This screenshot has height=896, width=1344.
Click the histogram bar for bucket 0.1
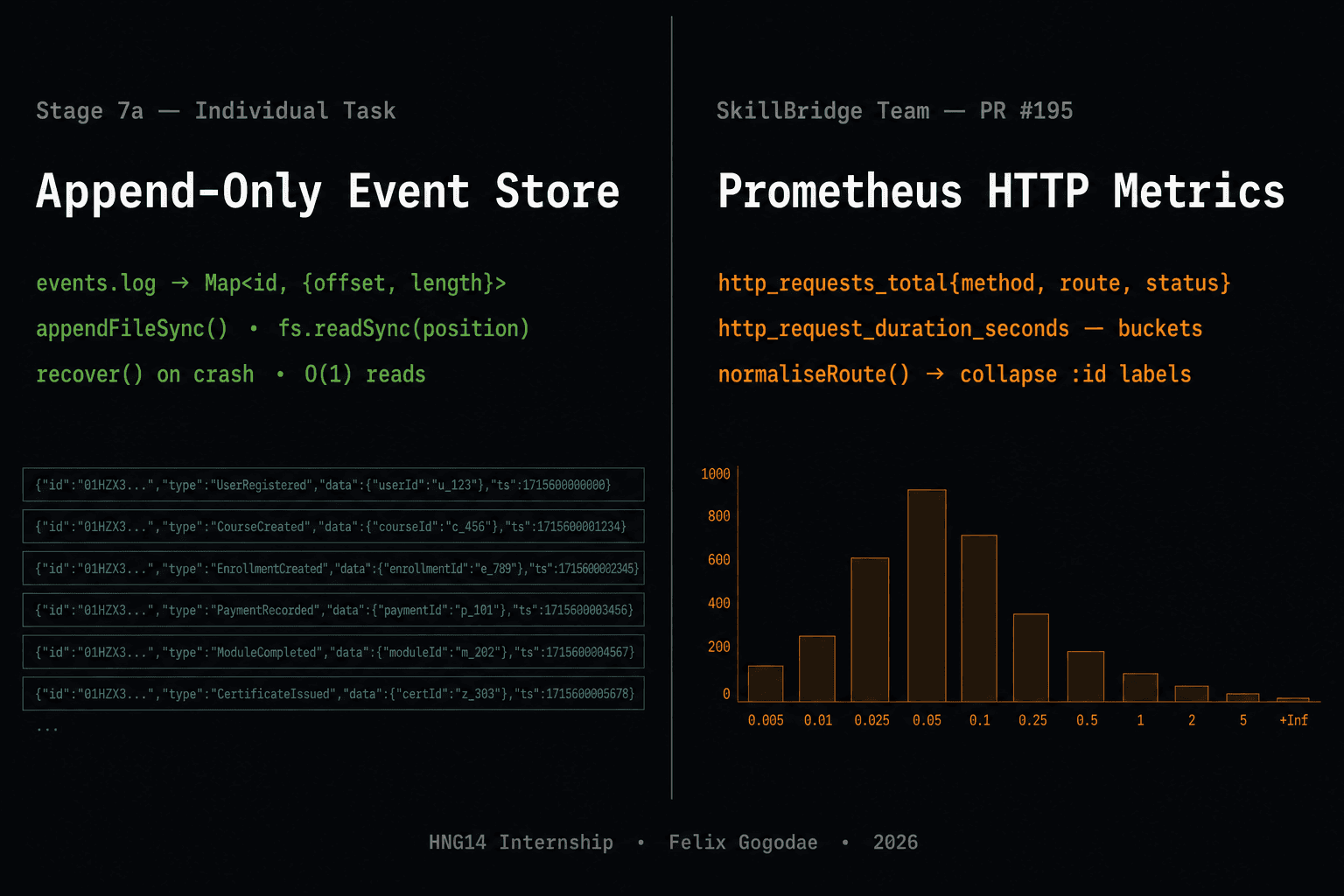(979, 619)
